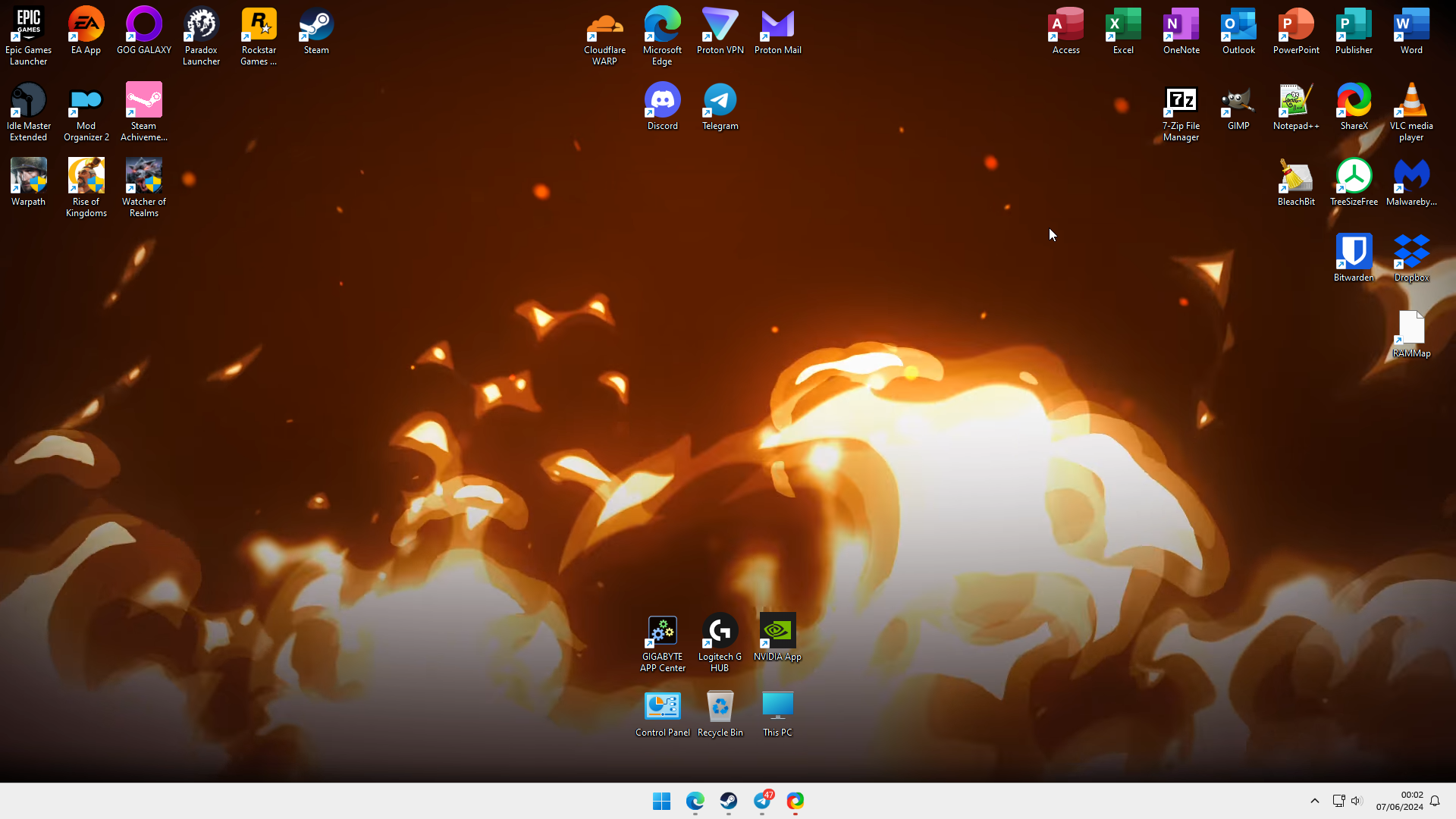Open the GIMP shortcut
This screenshot has height=819, width=1456.
tap(1239, 106)
